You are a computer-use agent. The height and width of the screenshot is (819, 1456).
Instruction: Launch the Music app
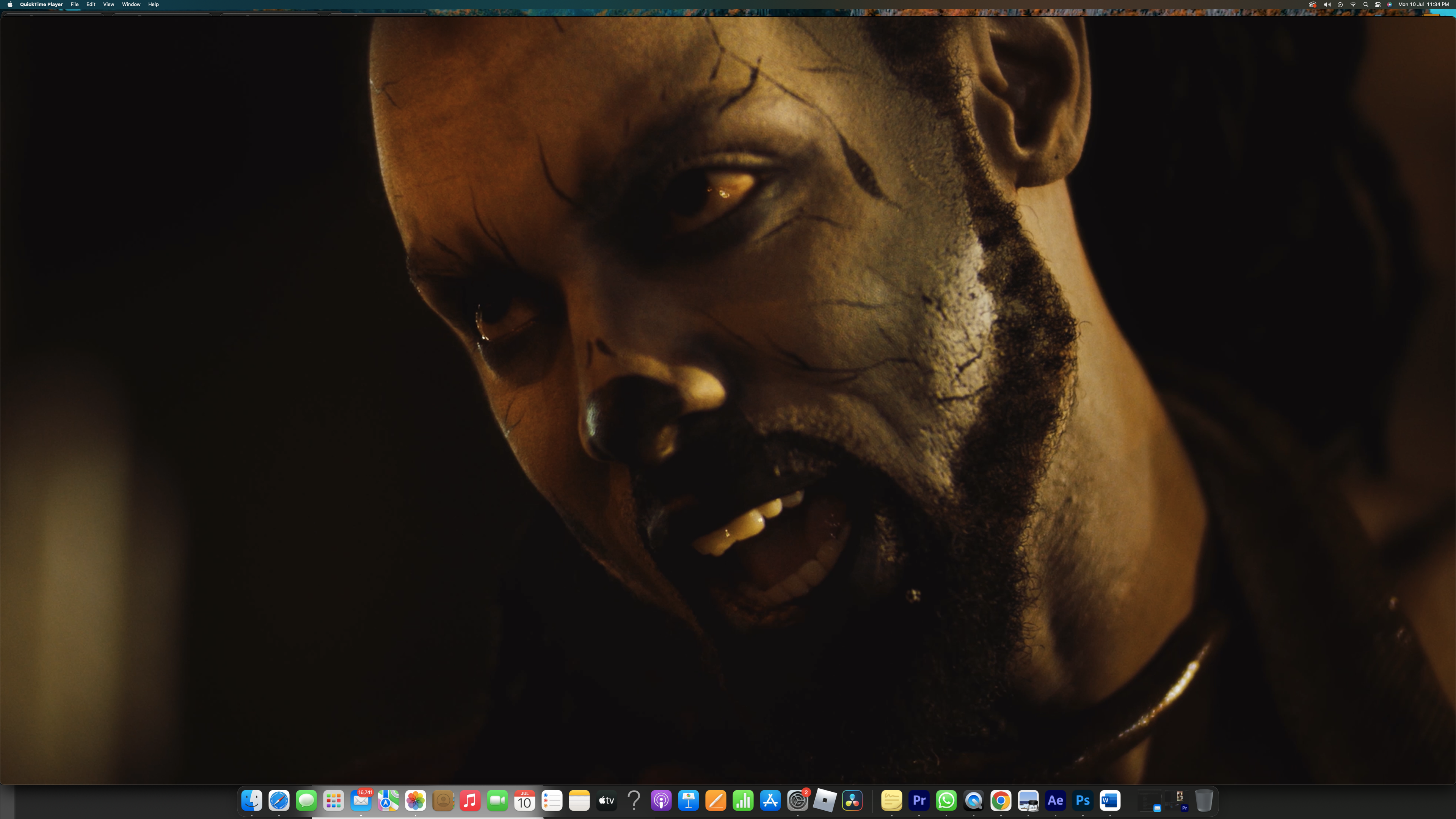[x=470, y=800]
